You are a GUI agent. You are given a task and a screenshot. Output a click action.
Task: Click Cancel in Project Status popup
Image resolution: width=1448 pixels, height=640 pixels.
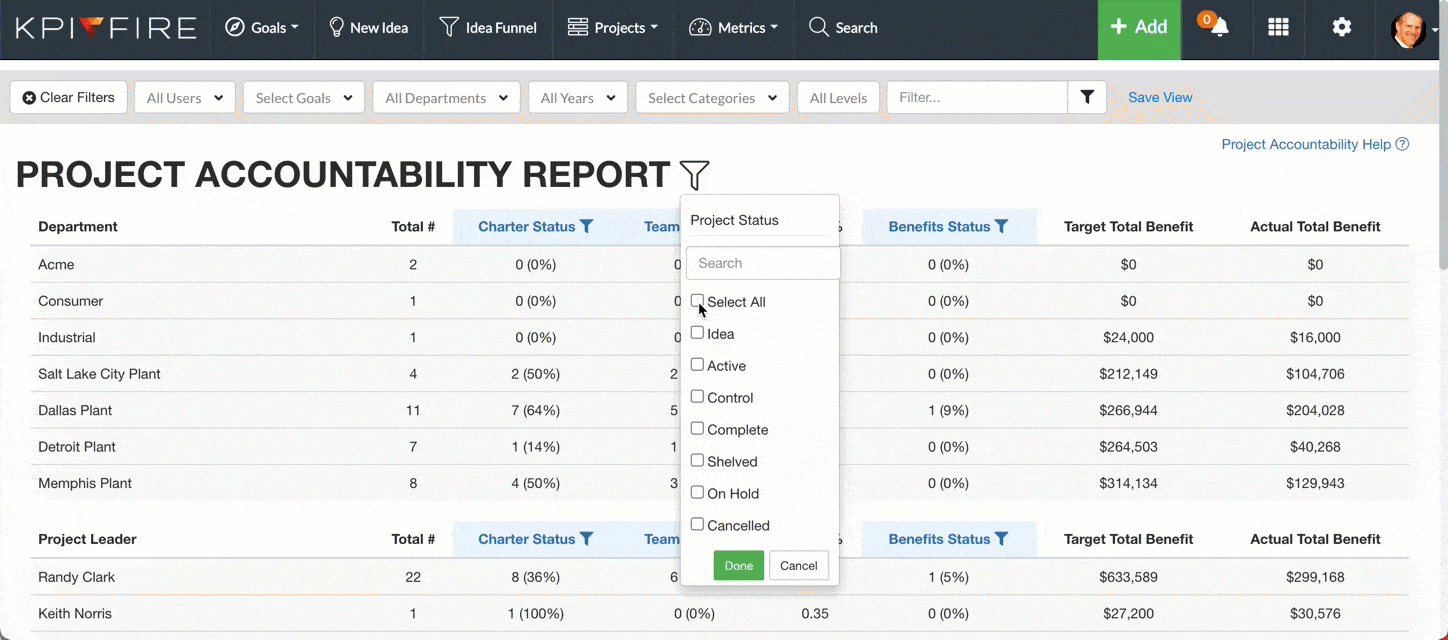coord(799,565)
